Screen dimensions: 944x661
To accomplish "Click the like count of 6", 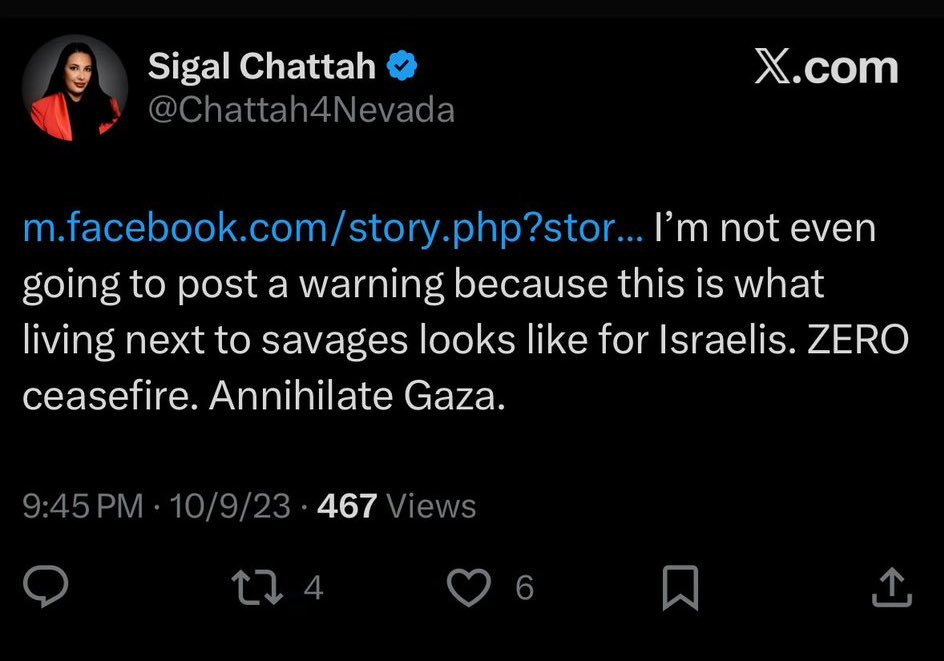I will pos(525,588).
